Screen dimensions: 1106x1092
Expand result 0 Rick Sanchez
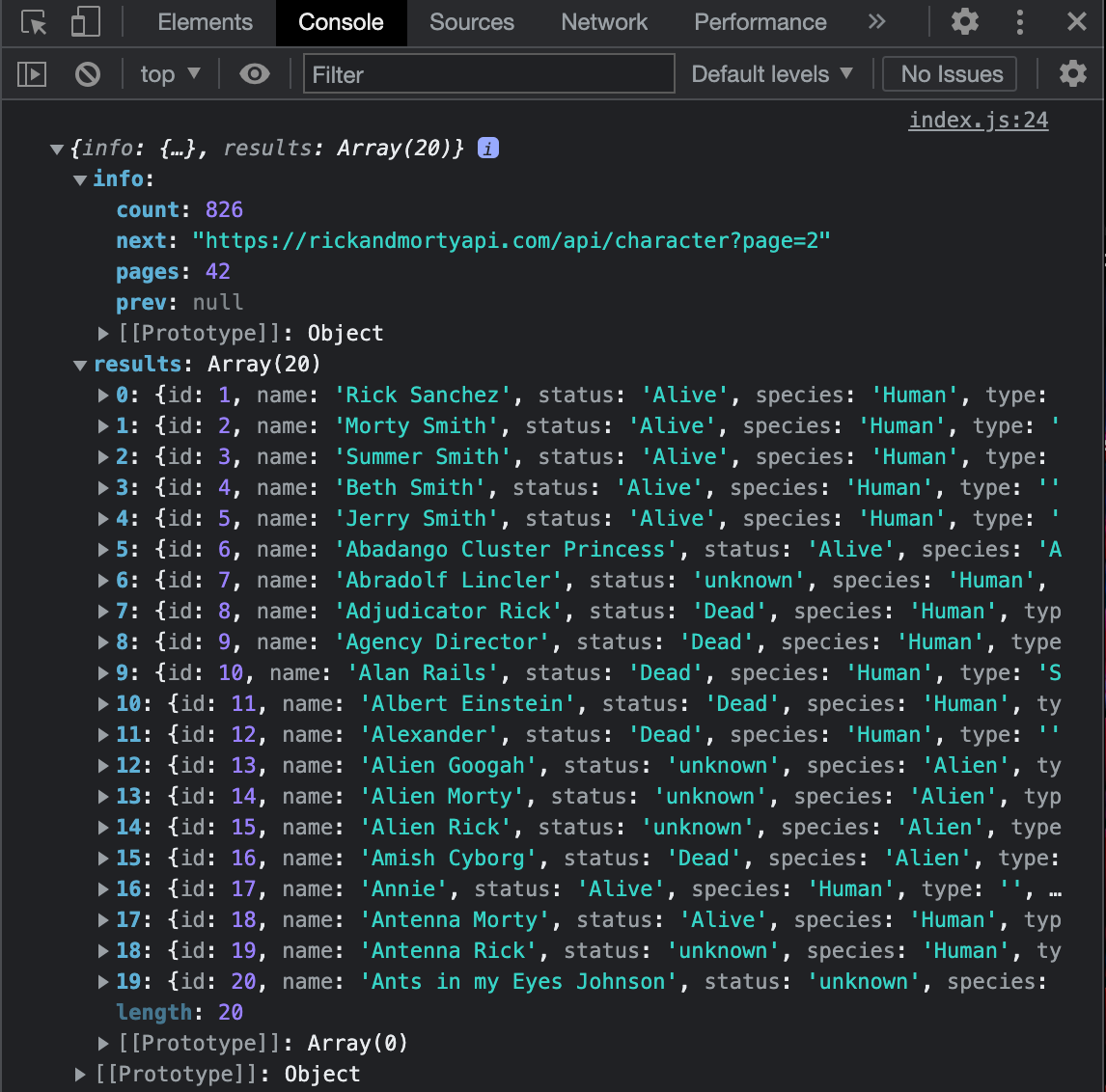tap(103, 395)
